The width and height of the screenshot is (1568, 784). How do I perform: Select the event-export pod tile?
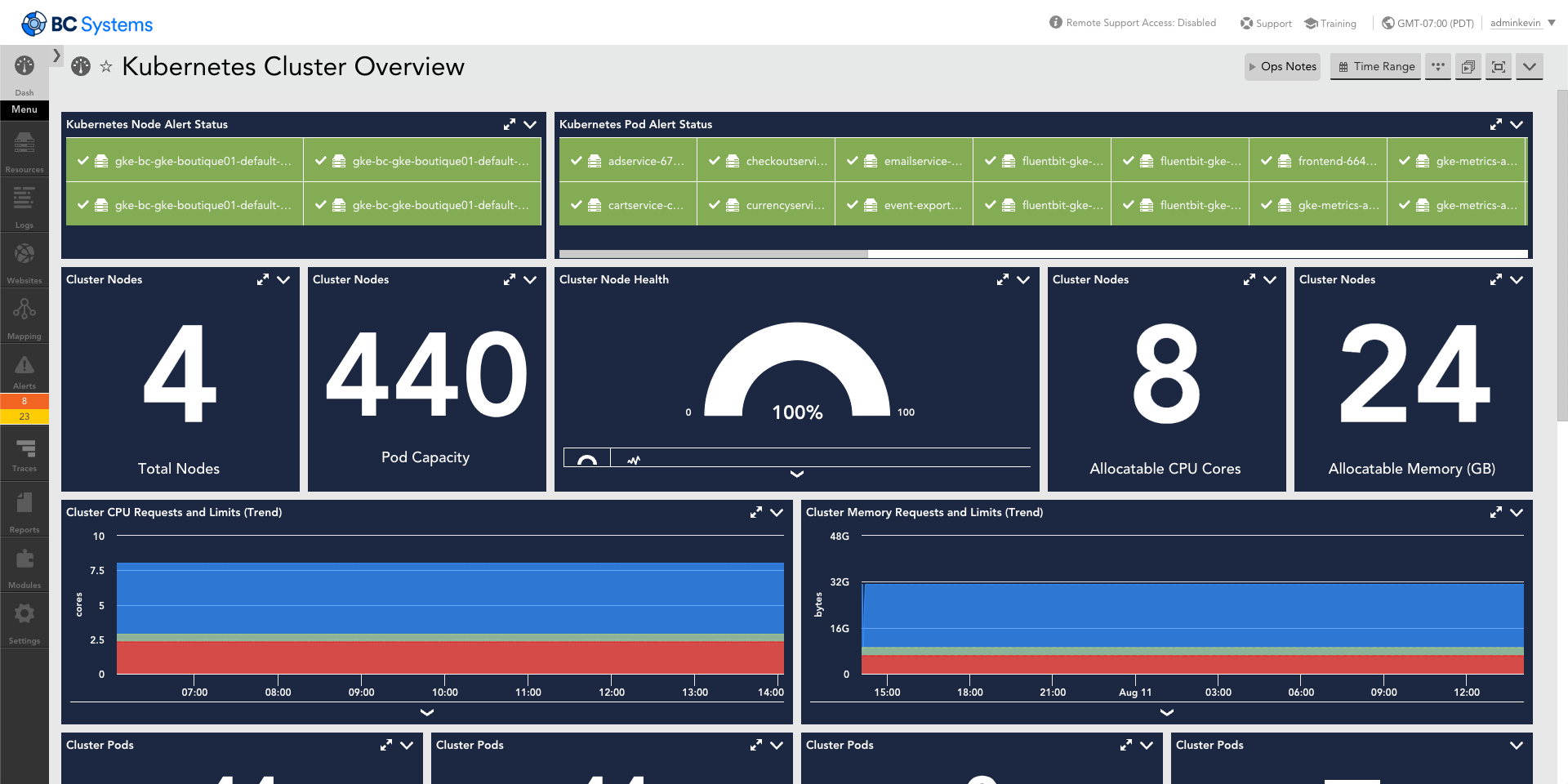point(904,205)
